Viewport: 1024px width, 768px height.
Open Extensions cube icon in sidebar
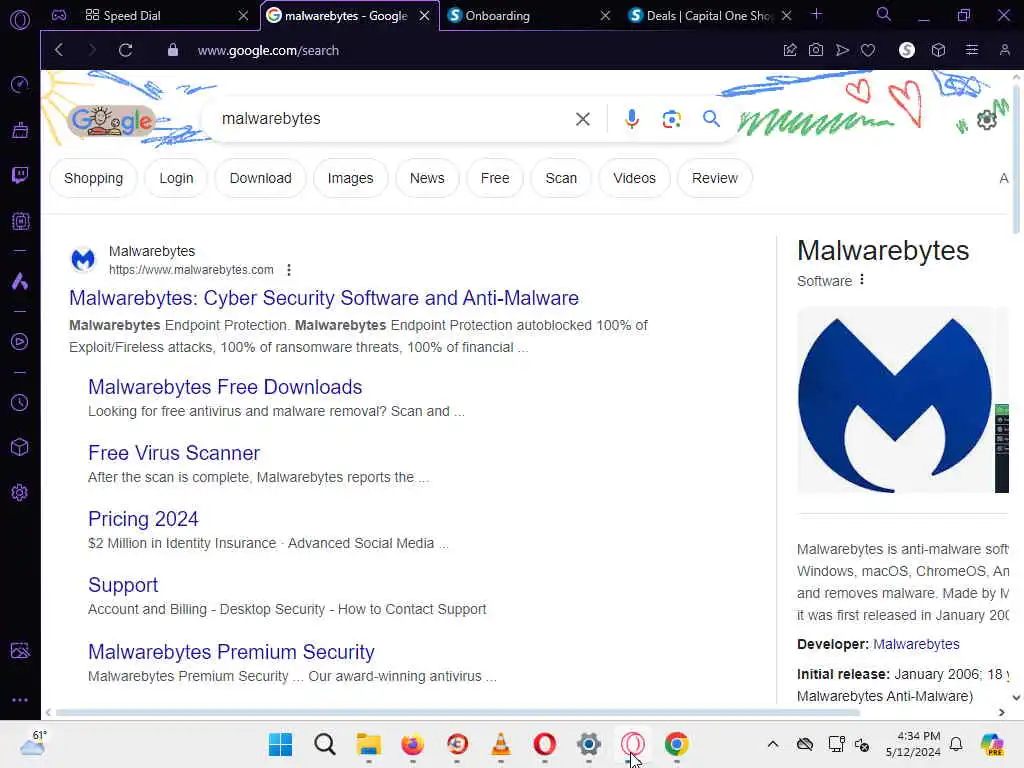pyautogui.click(x=20, y=447)
